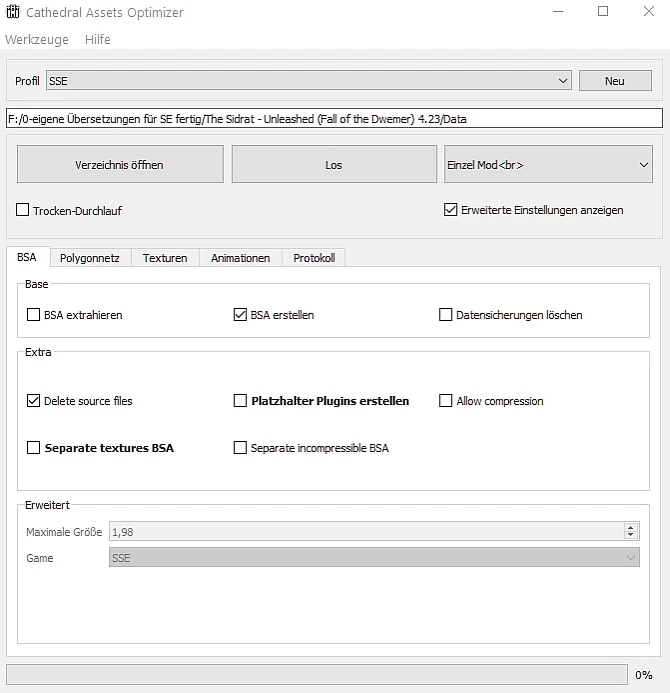This screenshot has width=670, height=693.
Task: Expand the Profil SSE dropdown
Action: pyautogui.click(x=308, y=81)
